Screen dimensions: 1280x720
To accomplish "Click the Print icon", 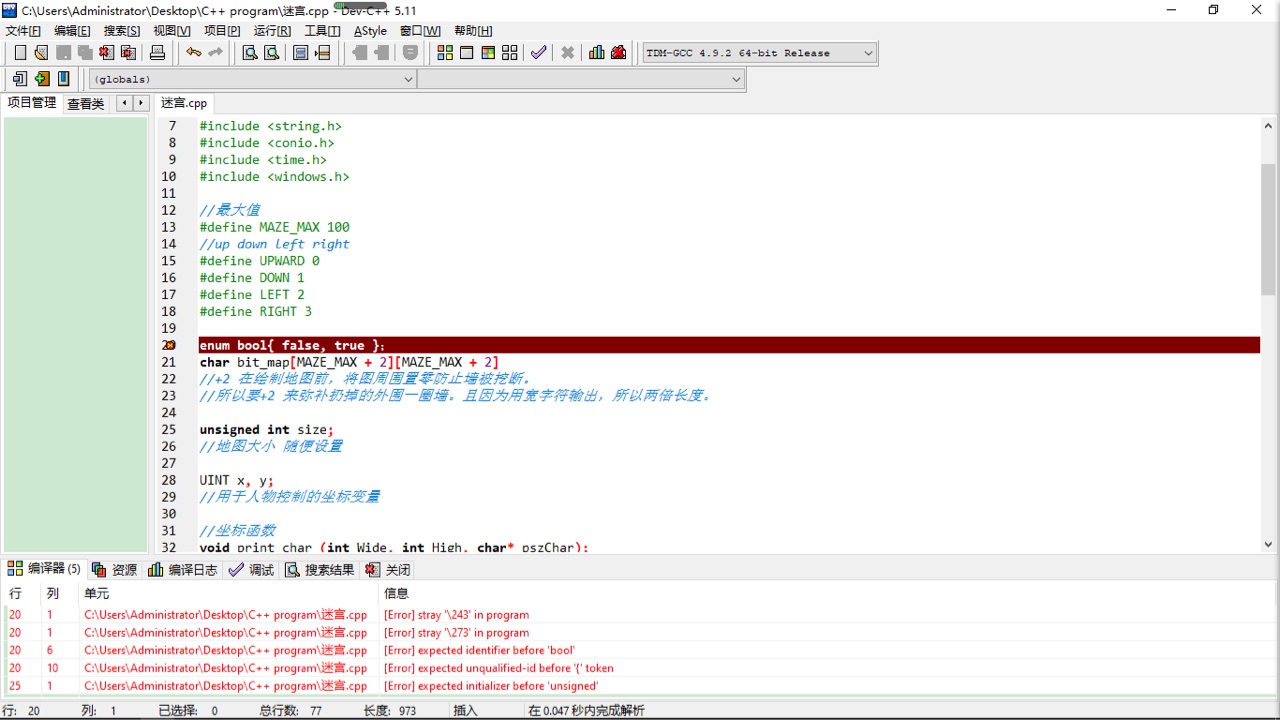I will tap(157, 53).
